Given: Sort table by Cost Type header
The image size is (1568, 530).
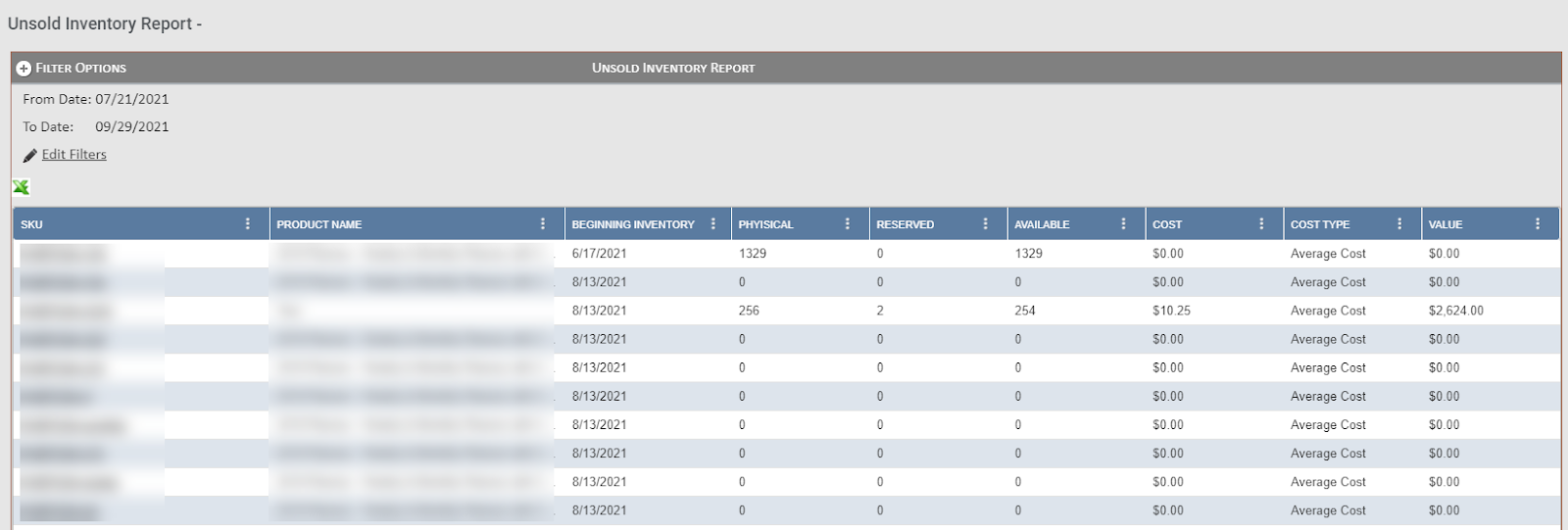Looking at the screenshot, I should 1320,224.
